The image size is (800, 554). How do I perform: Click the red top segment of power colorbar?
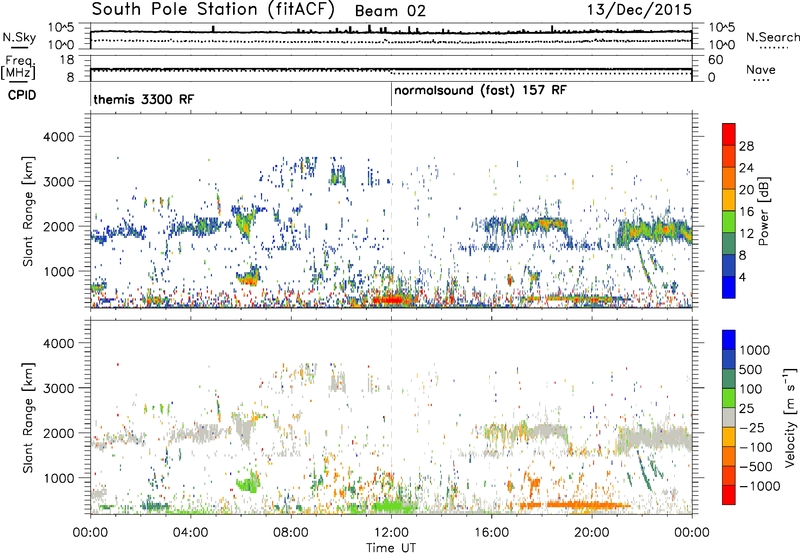point(729,134)
